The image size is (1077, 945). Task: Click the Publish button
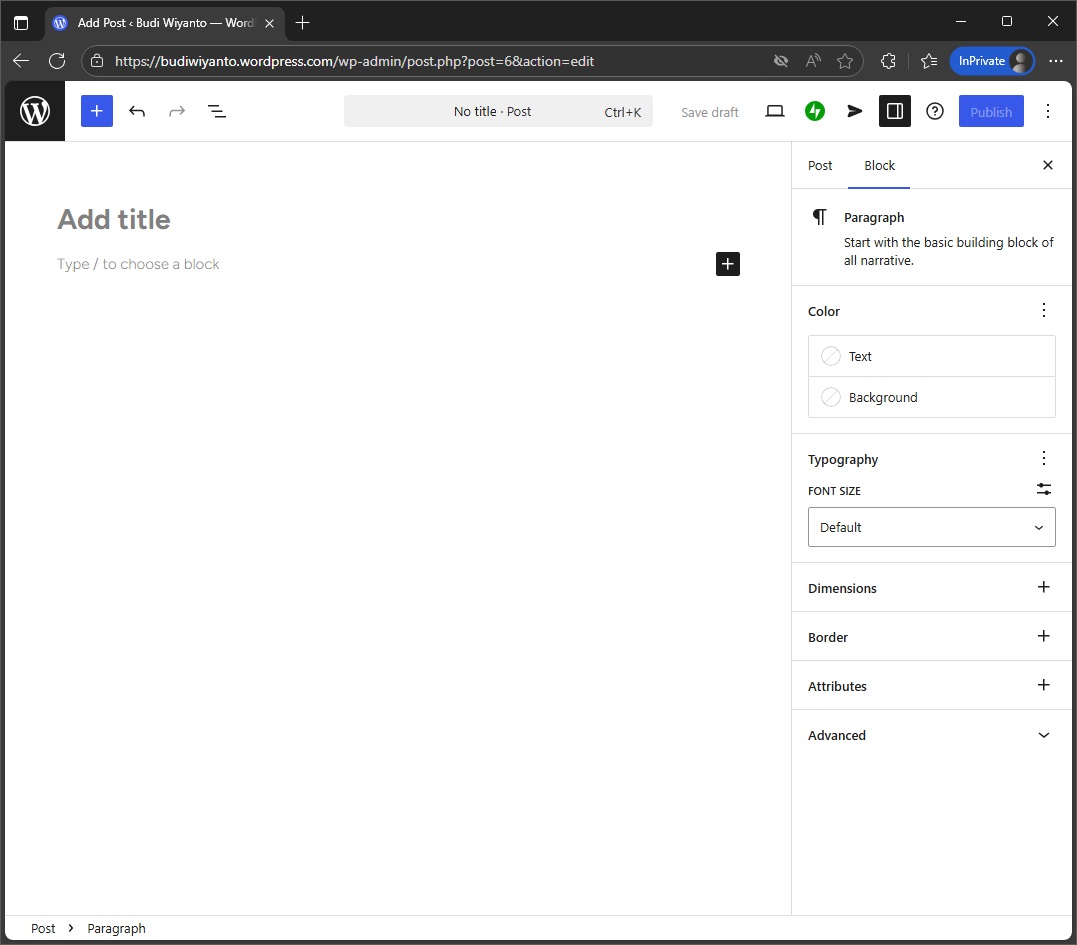point(991,111)
